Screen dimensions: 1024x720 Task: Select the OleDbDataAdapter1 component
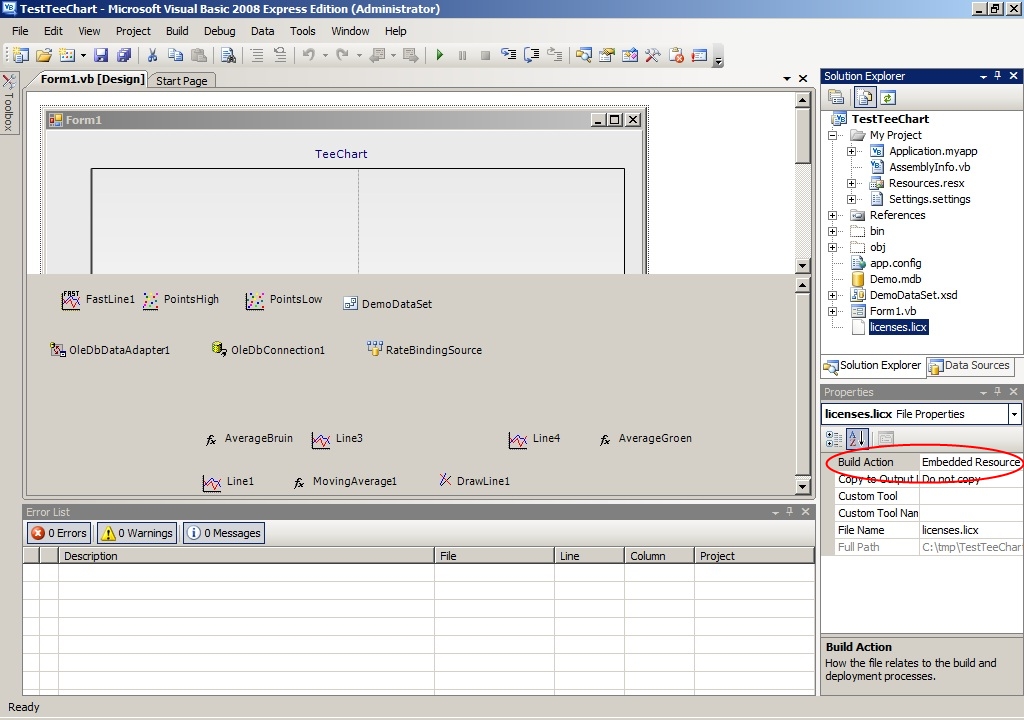110,350
